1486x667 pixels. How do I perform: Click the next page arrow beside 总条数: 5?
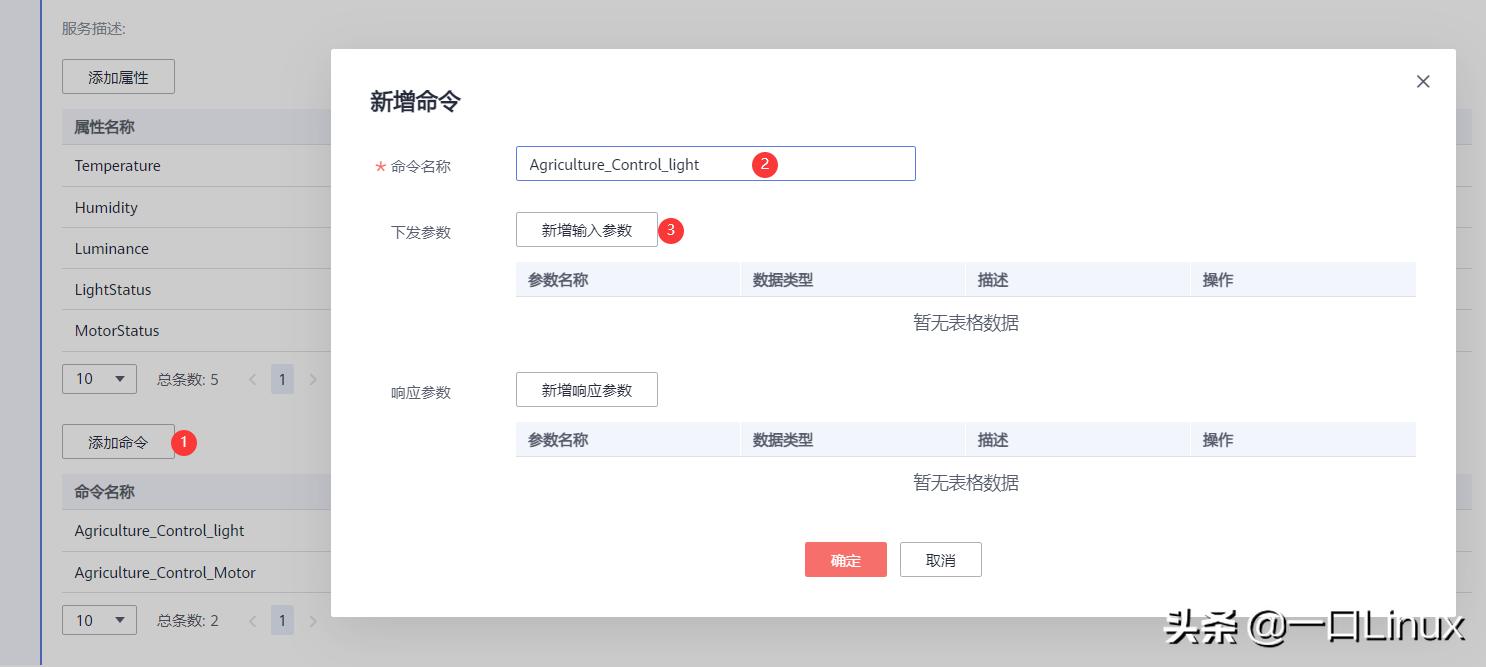[313, 379]
